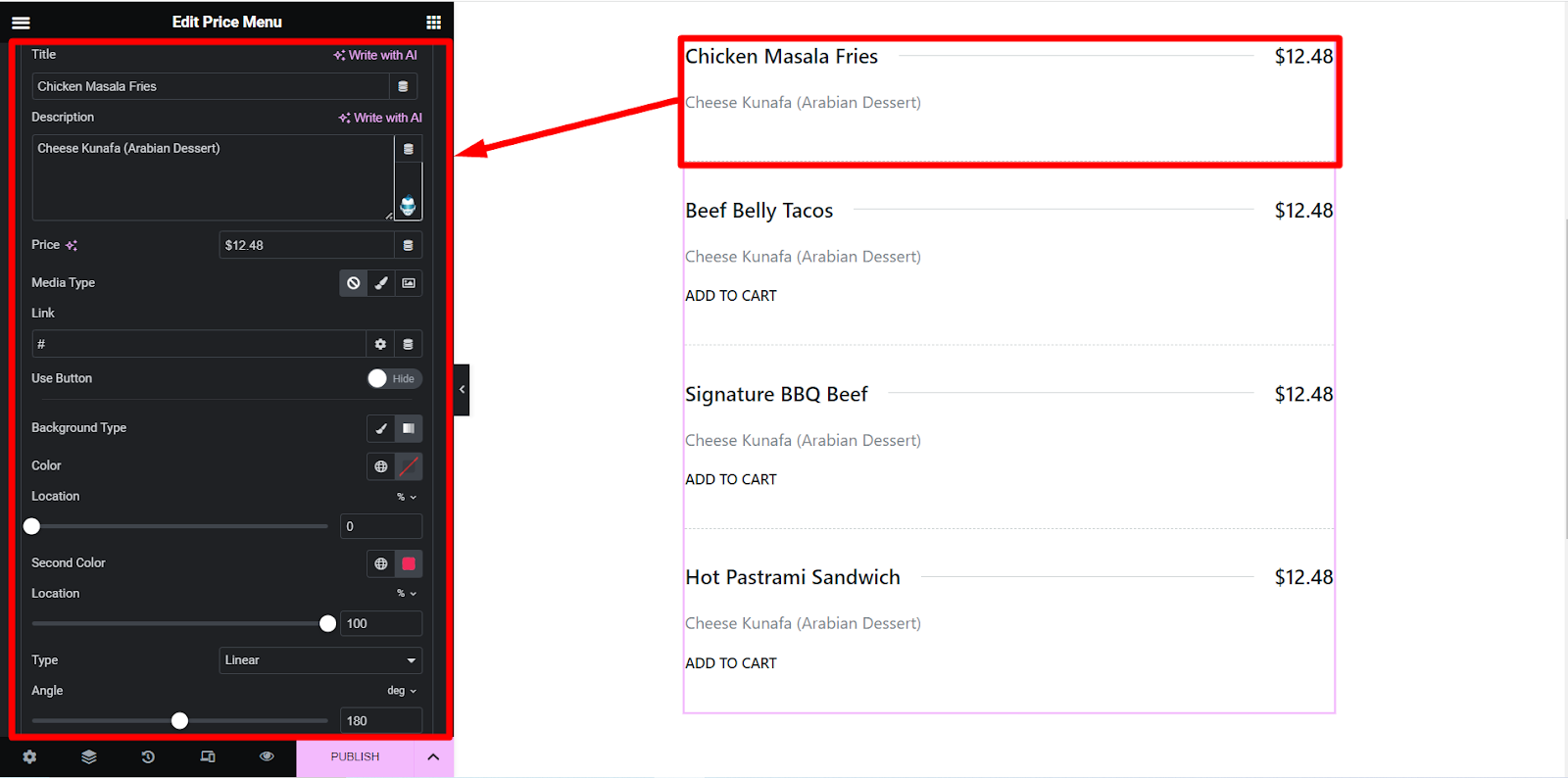Screen dimensions: 1568x778
Task: Open revision history icon
Action: click(x=148, y=757)
